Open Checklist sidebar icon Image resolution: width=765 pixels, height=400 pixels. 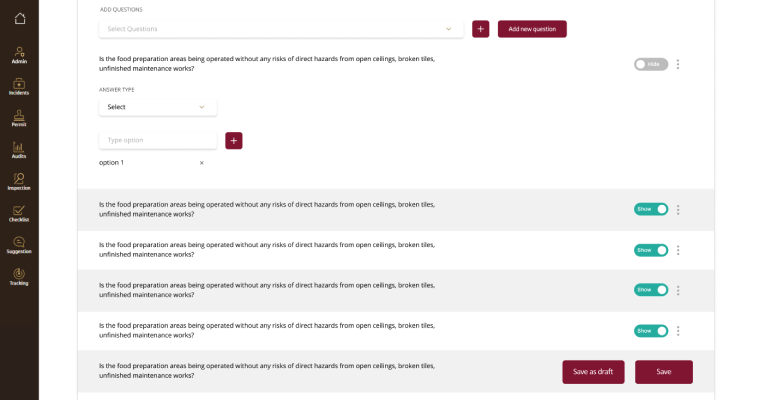click(x=19, y=212)
